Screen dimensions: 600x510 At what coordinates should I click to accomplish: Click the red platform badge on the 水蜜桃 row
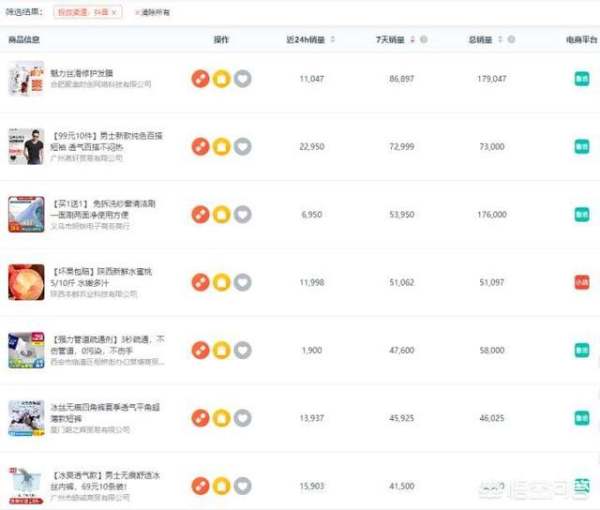[x=581, y=282]
